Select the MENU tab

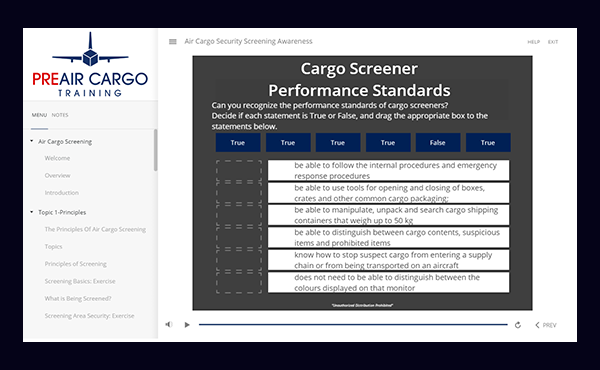point(39,115)
